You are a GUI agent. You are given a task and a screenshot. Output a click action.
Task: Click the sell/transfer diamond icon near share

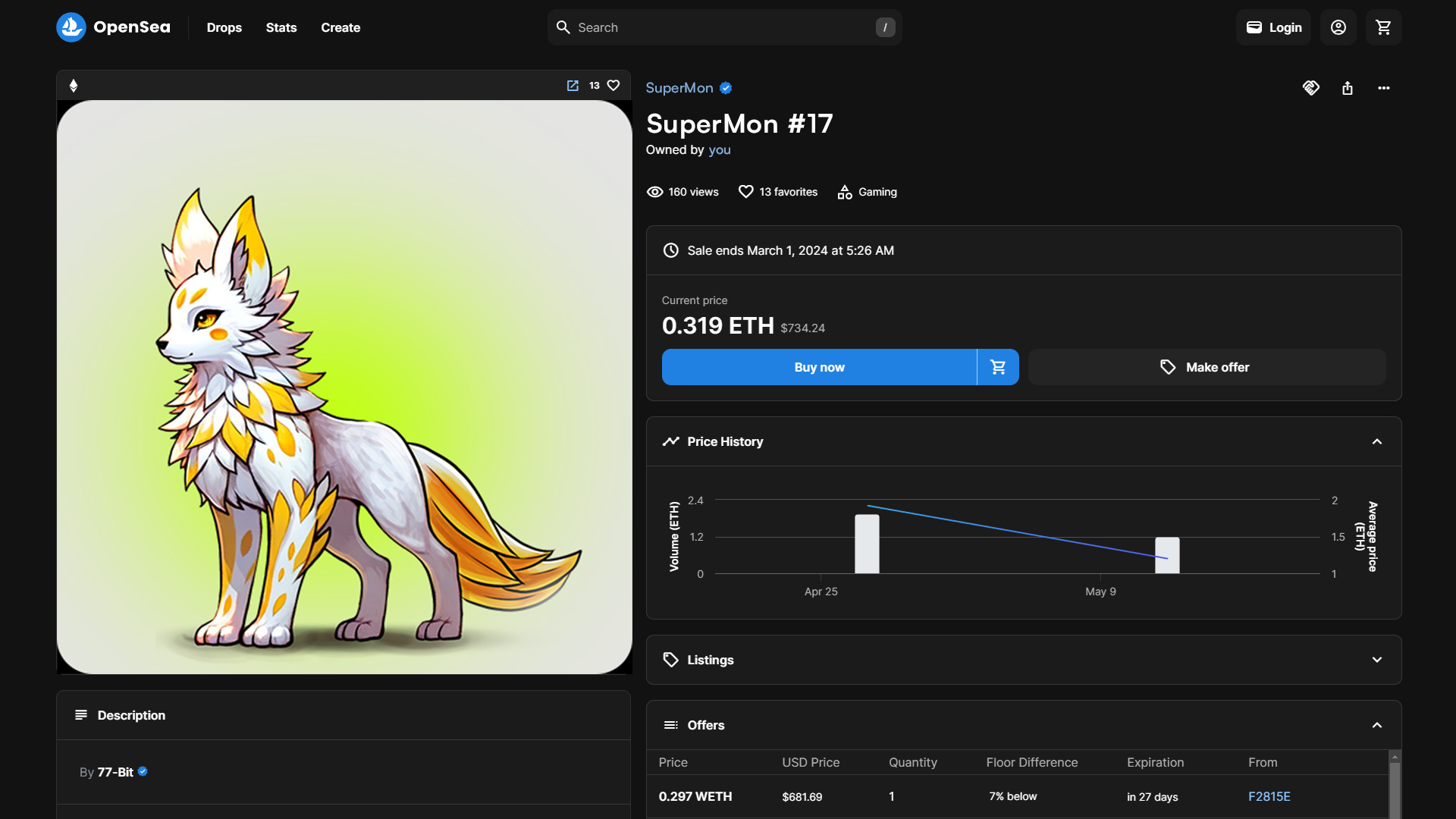point(1310,88)
